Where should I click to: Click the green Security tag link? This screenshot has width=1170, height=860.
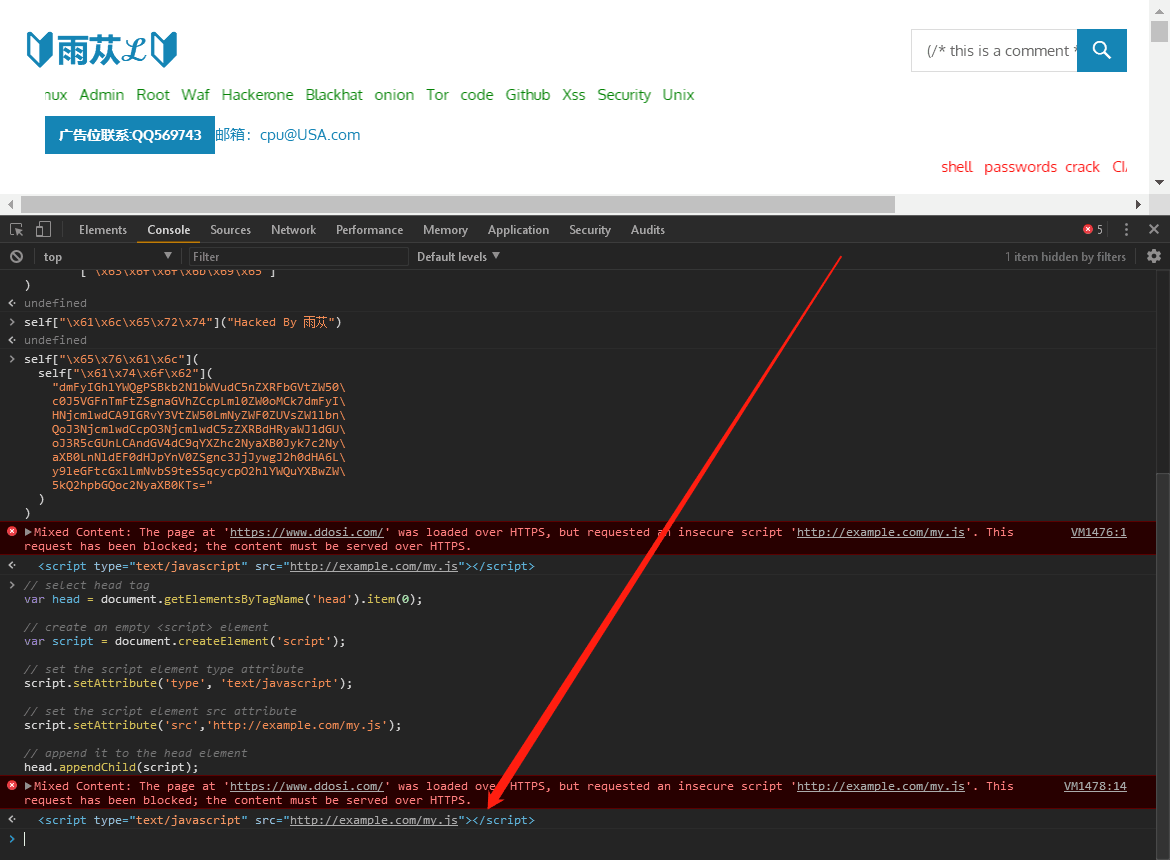pyautogui.click(x=624, y=95)
